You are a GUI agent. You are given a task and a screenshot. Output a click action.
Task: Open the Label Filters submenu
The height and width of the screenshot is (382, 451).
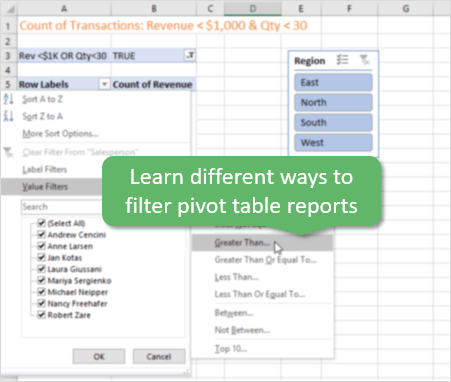(x=52, y=169)
